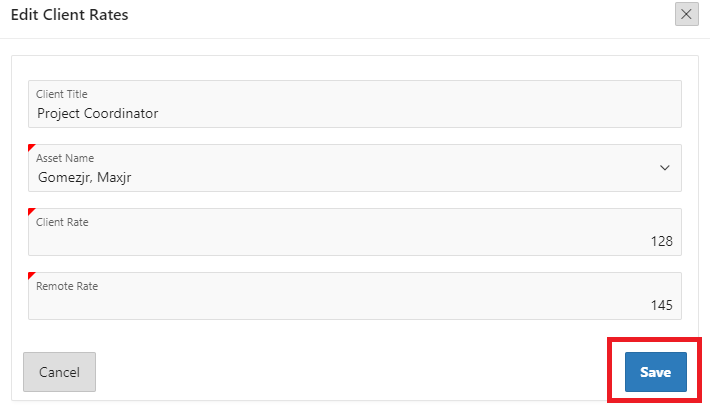Expand the Asset Name dropdown chevron
The width and height of the screenshot is (710, 420).
(x=665, y=168)
